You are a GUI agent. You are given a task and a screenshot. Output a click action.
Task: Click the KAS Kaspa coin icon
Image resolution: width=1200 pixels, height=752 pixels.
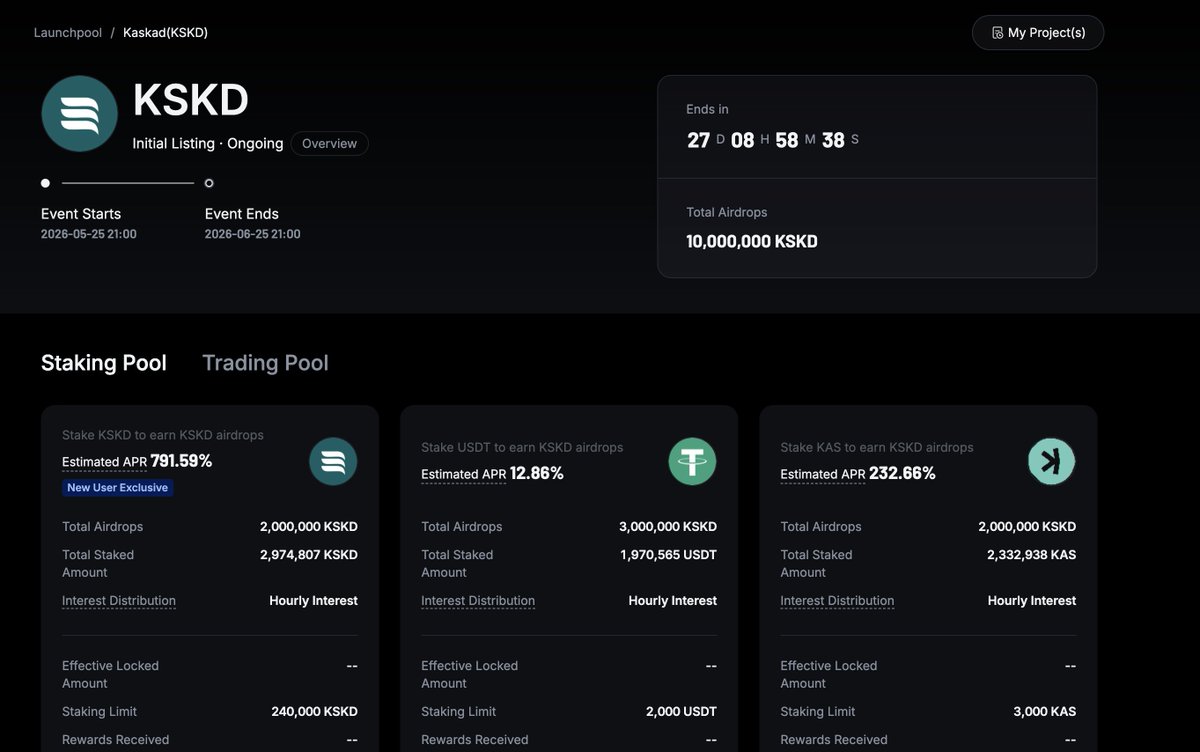(1051, 462)
